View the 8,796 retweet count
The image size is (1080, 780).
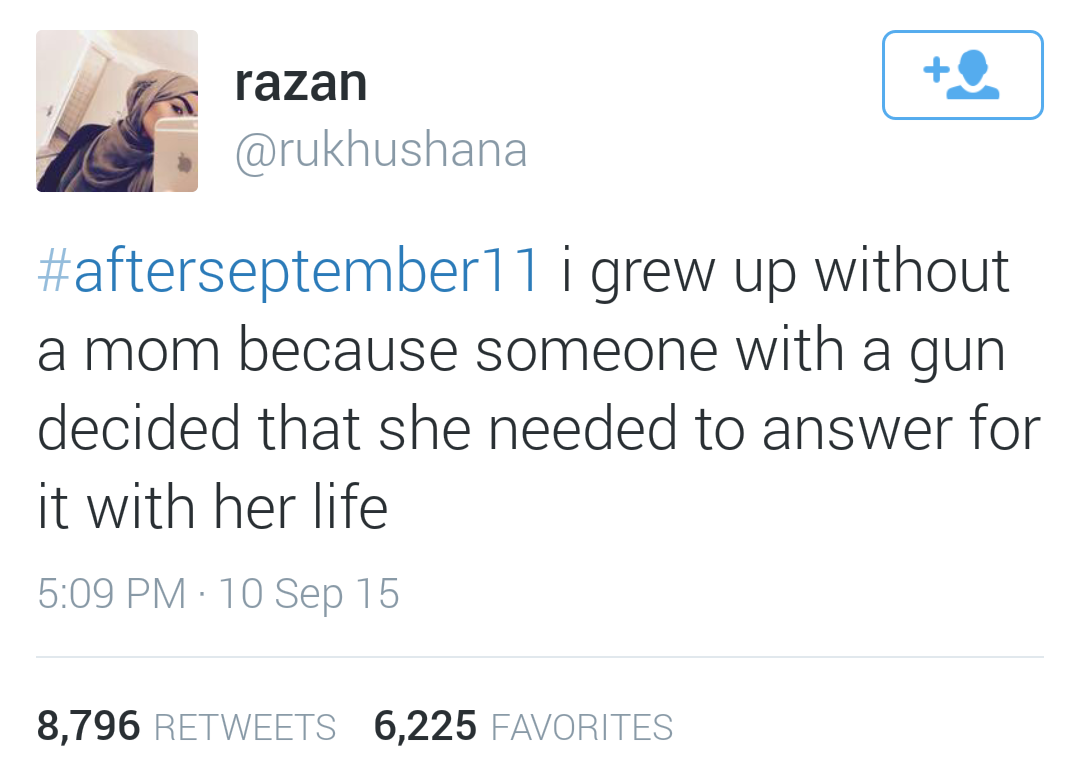coord(89,725)
